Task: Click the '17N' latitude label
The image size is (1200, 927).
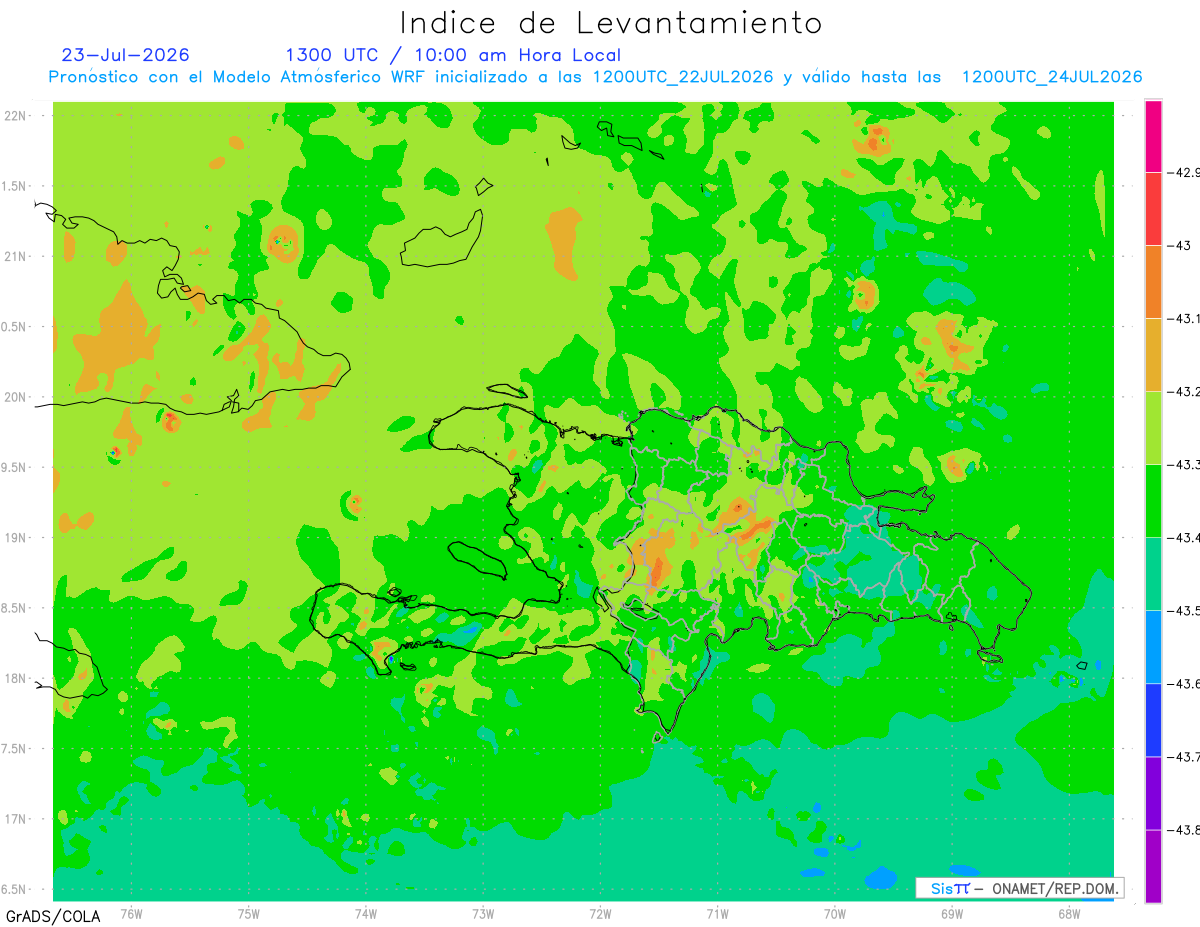Action: [16, 819]
